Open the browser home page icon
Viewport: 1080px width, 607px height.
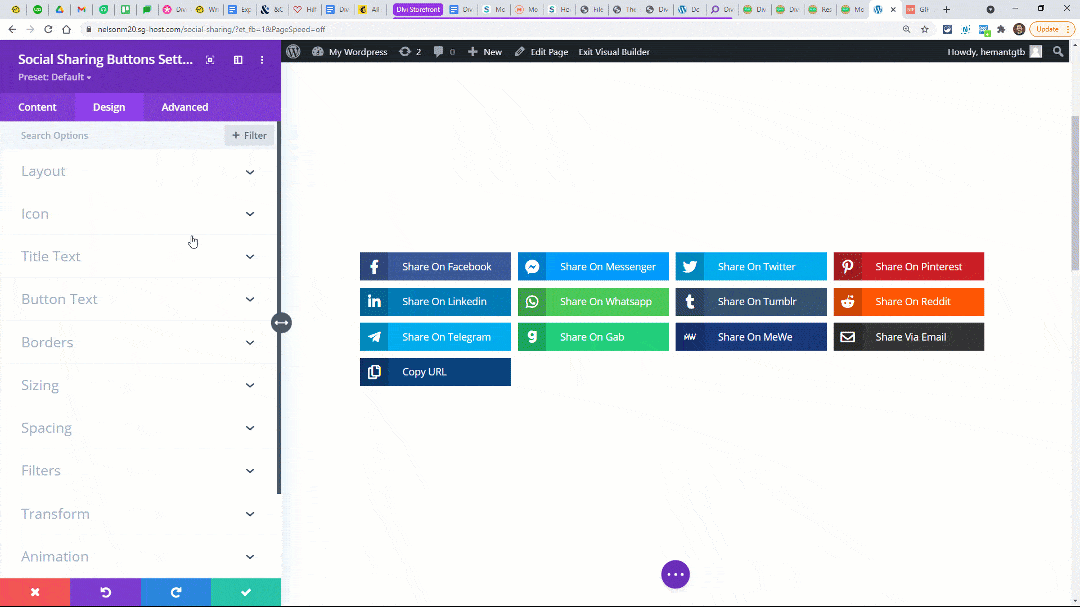66,30
